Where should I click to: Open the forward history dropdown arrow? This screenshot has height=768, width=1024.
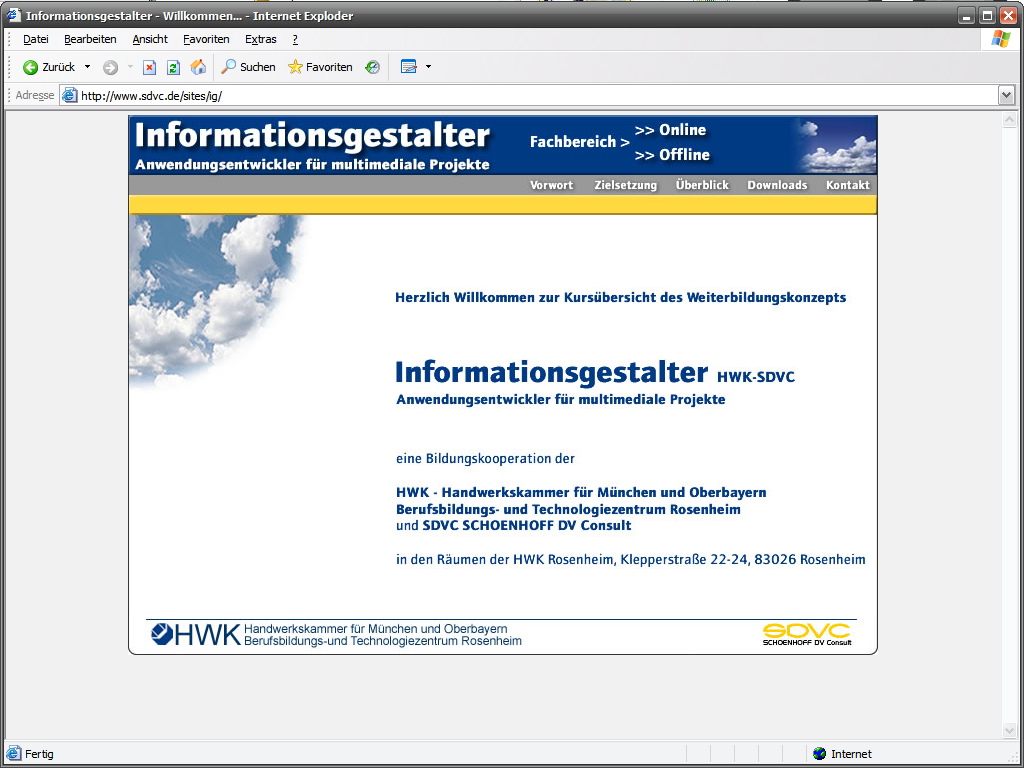(130, 67)
